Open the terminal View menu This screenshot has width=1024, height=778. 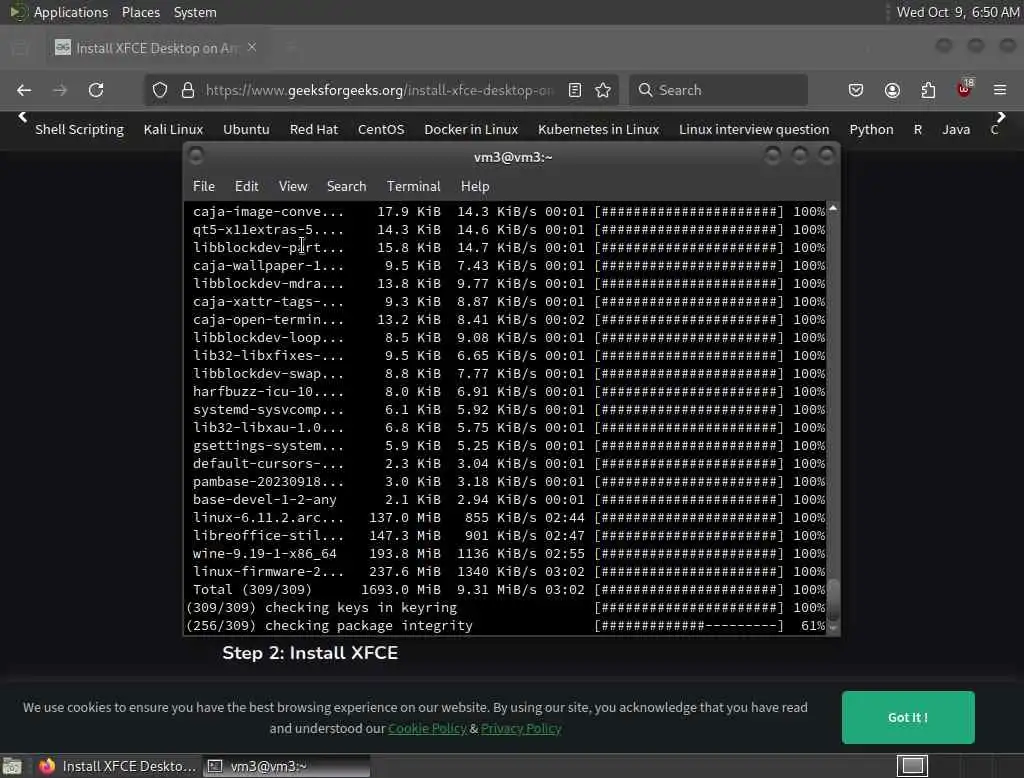293,186
